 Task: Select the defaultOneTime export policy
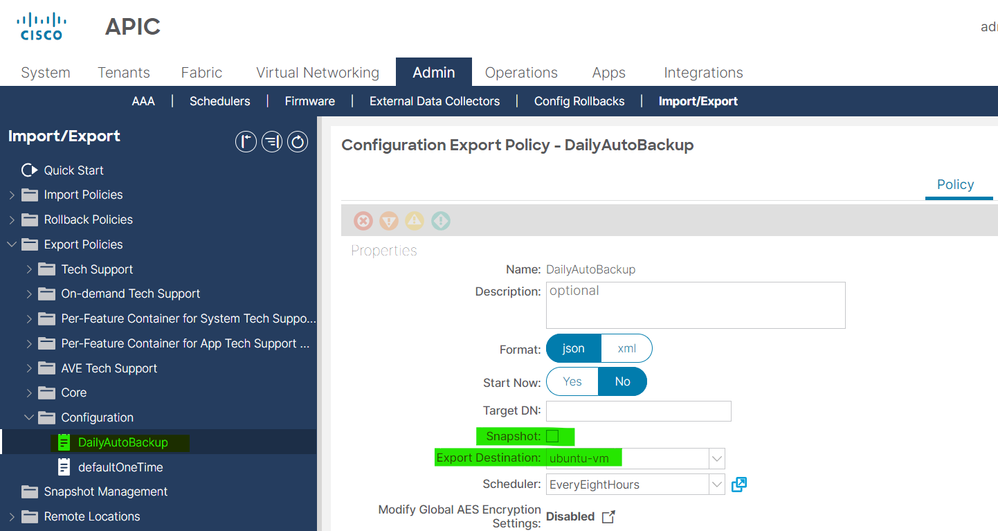click(120, 467)
